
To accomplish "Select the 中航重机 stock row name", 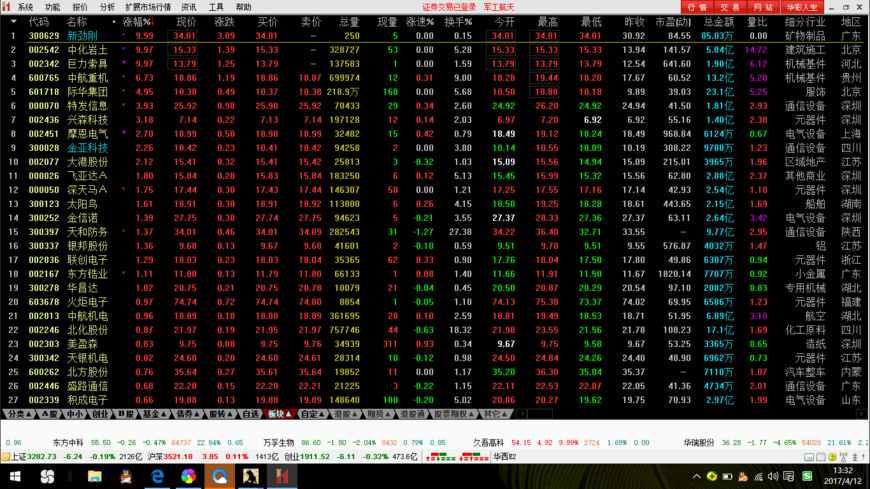I will (87, 78).
